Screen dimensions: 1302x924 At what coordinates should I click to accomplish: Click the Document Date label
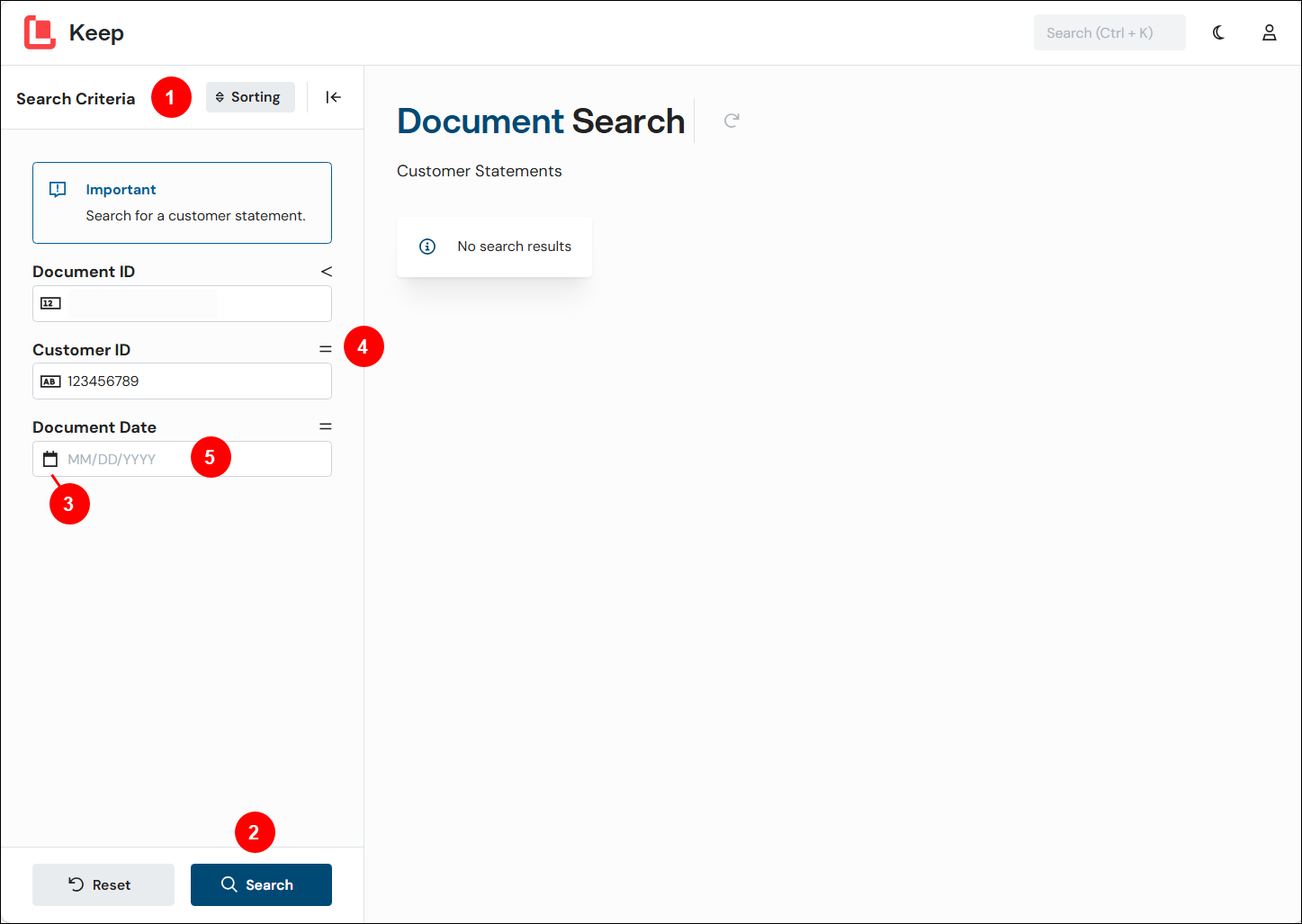[94, 427]
